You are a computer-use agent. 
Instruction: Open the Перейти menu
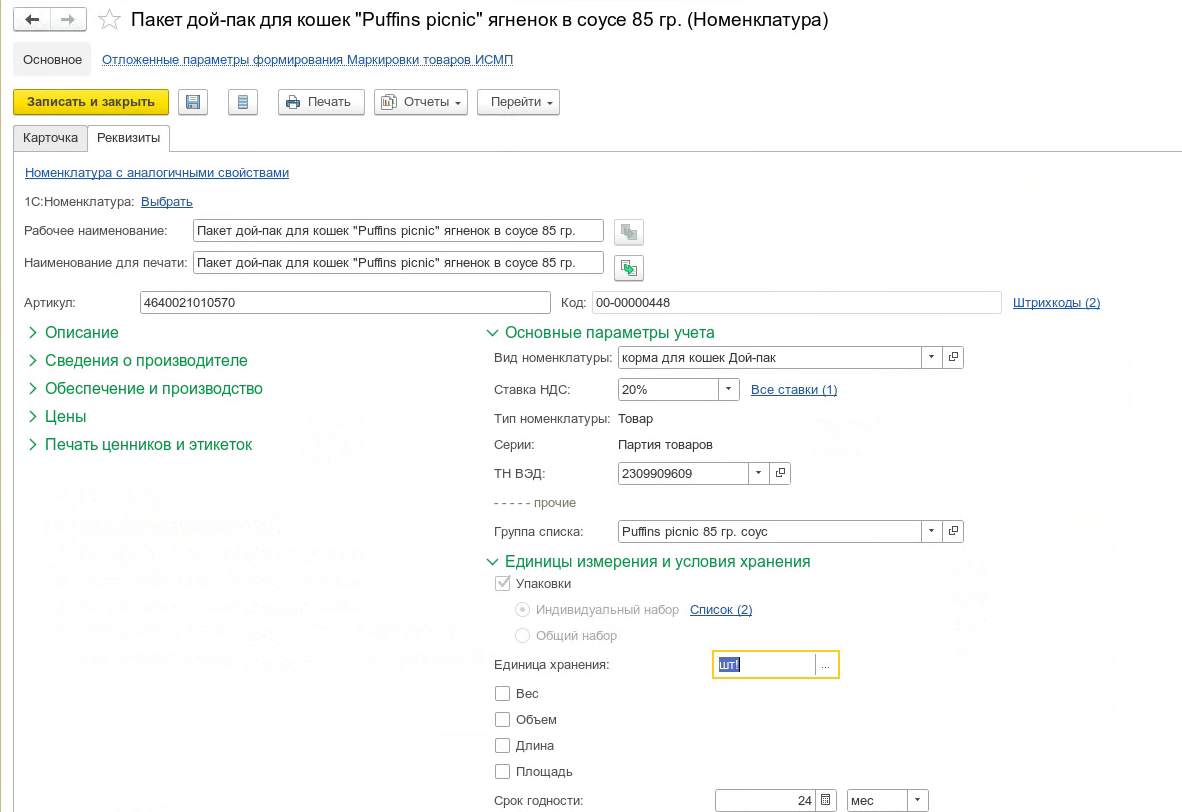pyautogui.click(x=519, y=102)
